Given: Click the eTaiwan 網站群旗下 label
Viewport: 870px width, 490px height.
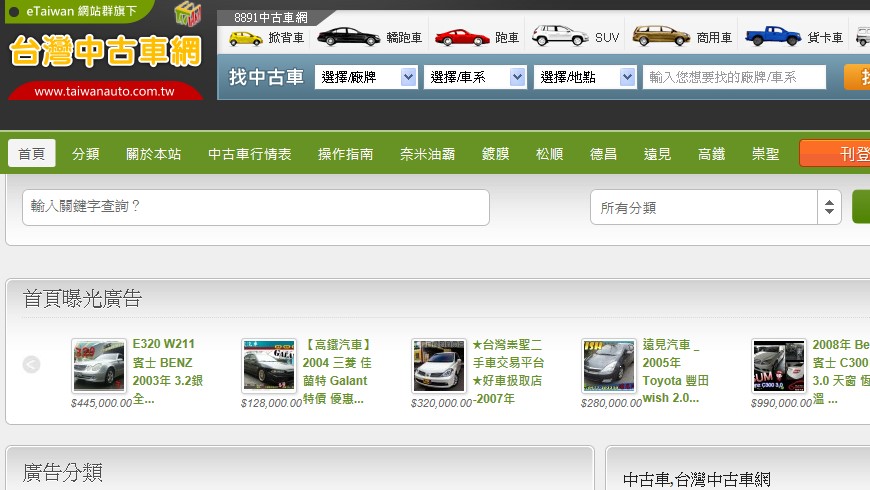Looking at the screenshot, I should pos(82,11).
